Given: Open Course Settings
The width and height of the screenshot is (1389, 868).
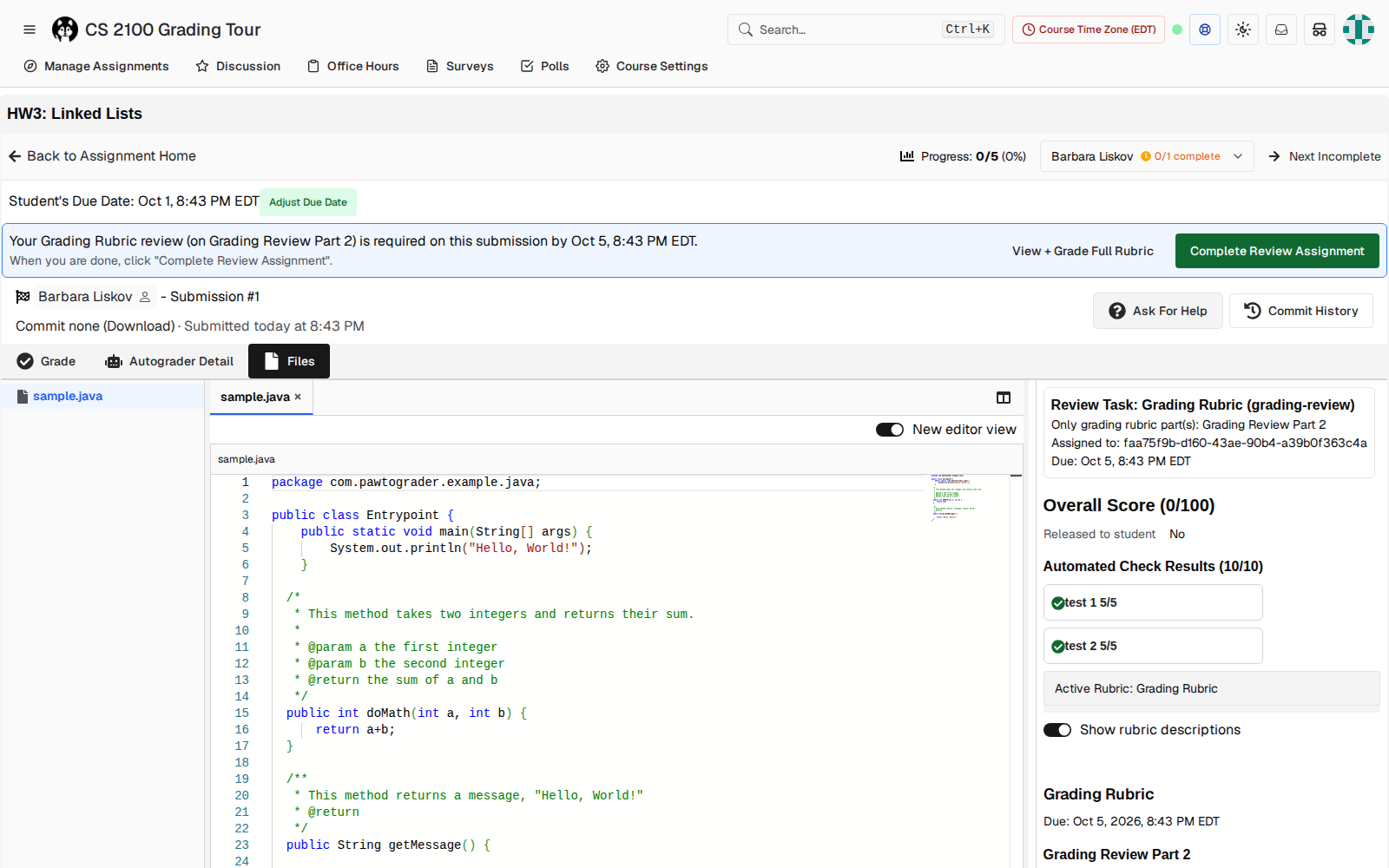Looking at the screenshot, I should (x=652, y=66).
